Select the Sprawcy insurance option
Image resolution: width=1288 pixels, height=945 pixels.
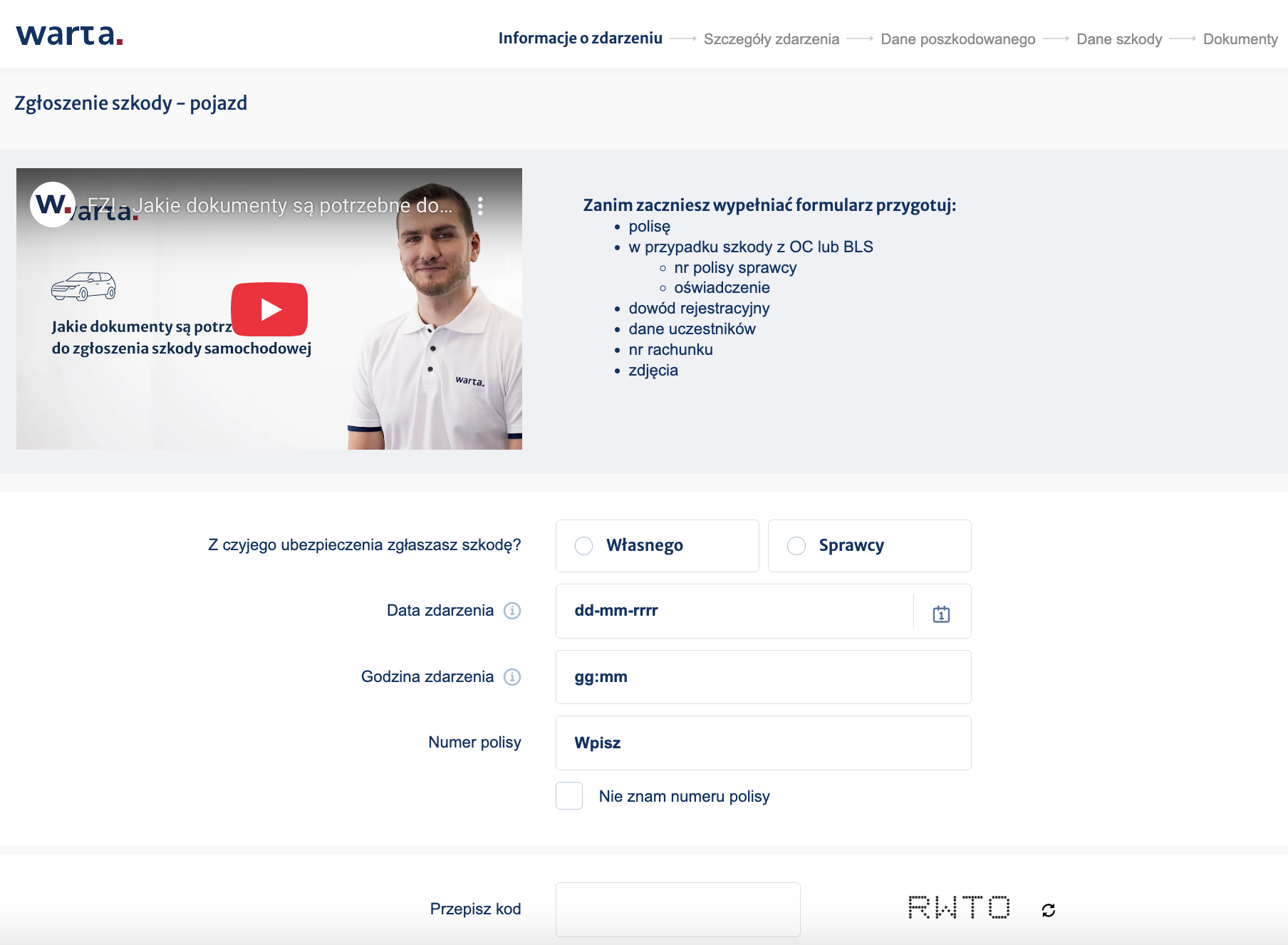(796, 545)
